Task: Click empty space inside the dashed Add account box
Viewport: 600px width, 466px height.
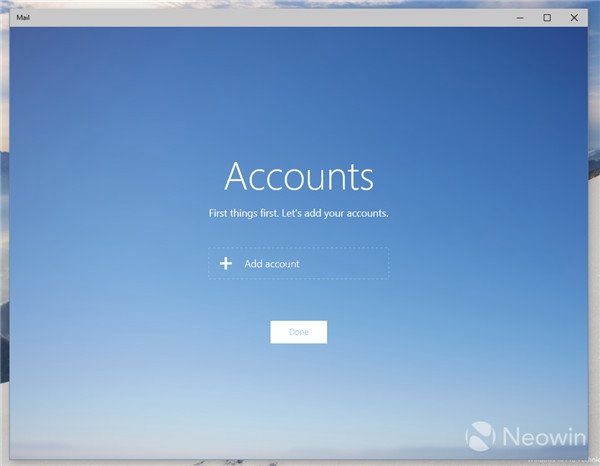Action: (x=344, y=263)
